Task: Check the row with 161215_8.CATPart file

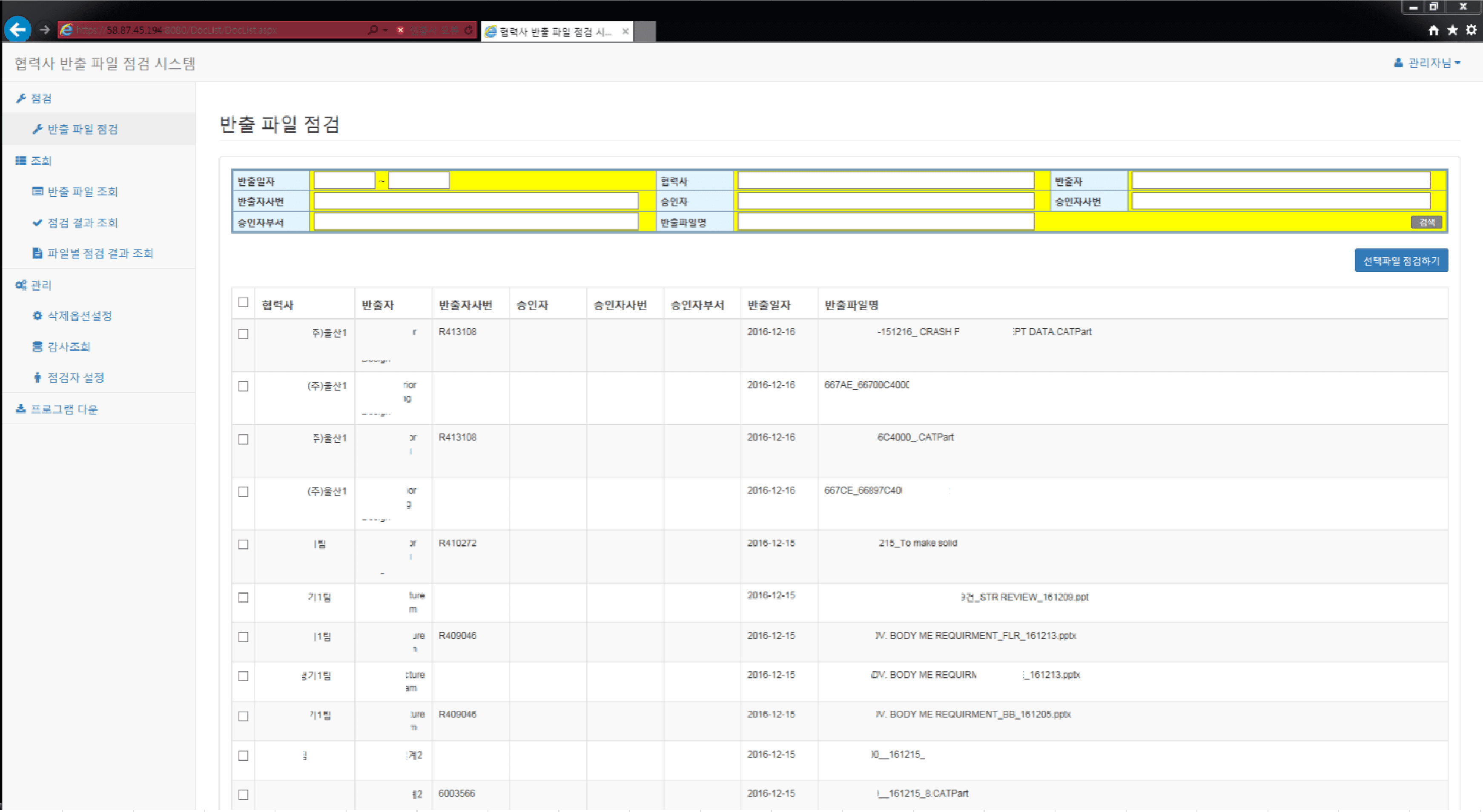Action: (x=244, y=795)
